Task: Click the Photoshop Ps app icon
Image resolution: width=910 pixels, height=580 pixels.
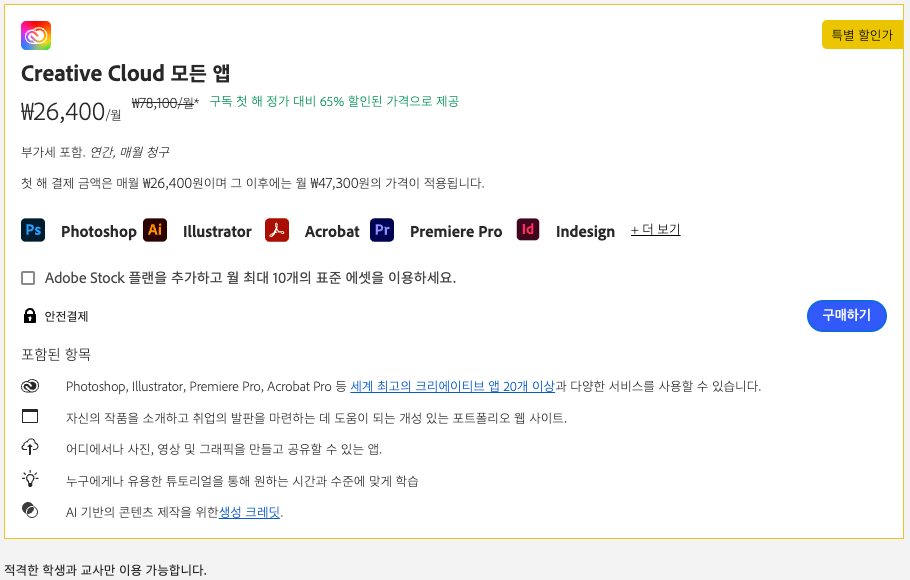Action: coord(33,230)
